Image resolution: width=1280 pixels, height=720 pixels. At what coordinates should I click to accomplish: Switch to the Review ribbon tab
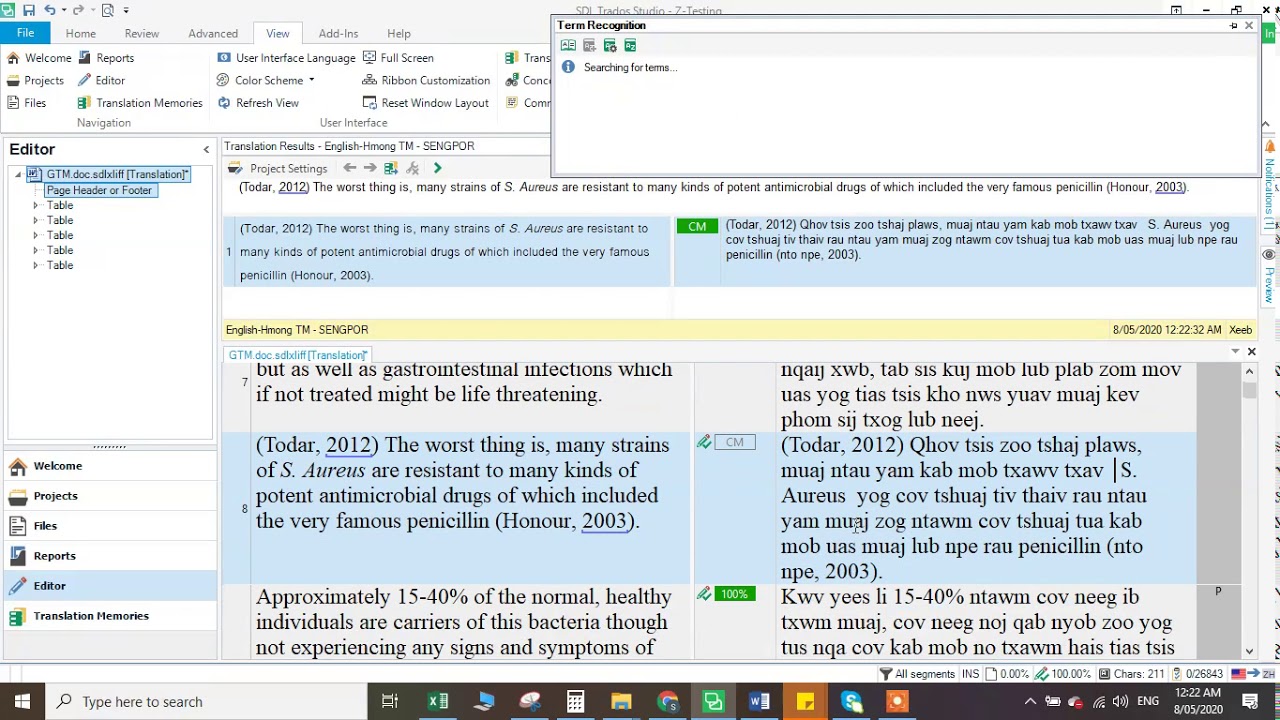coord(142,34)
